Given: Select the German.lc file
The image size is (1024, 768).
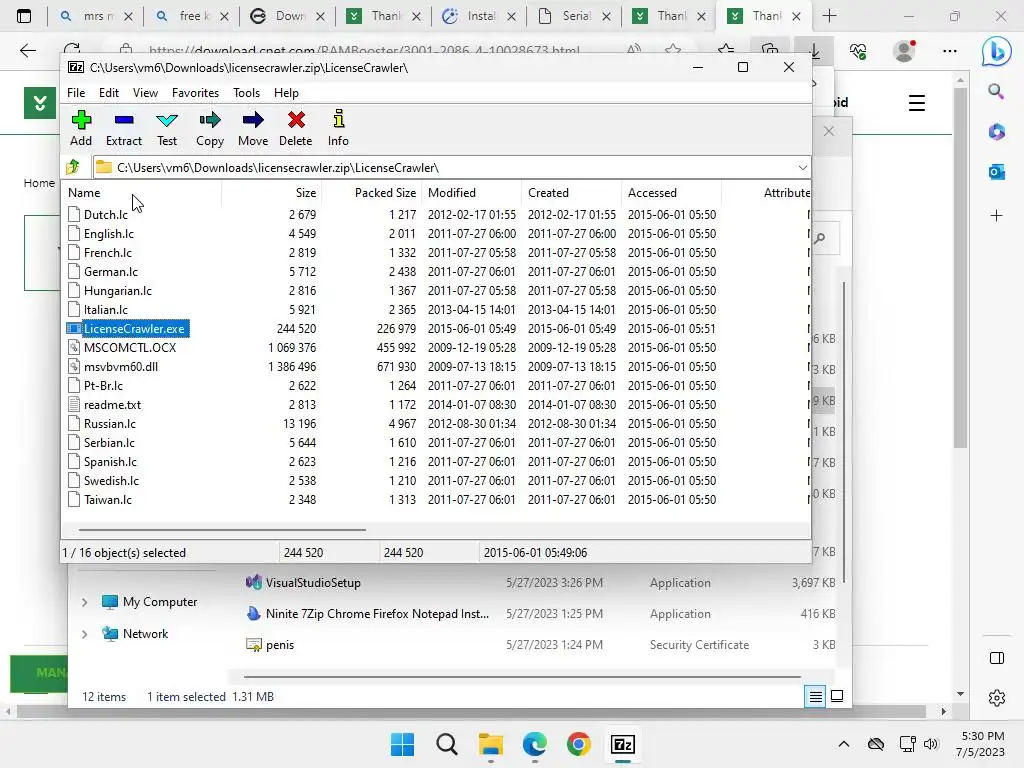Looking at the screenshot, I should [110, 271].
